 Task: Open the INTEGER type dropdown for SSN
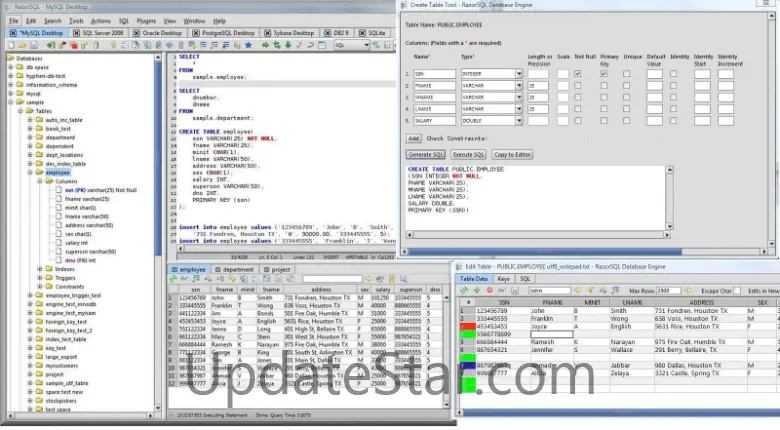coord(519,74)
